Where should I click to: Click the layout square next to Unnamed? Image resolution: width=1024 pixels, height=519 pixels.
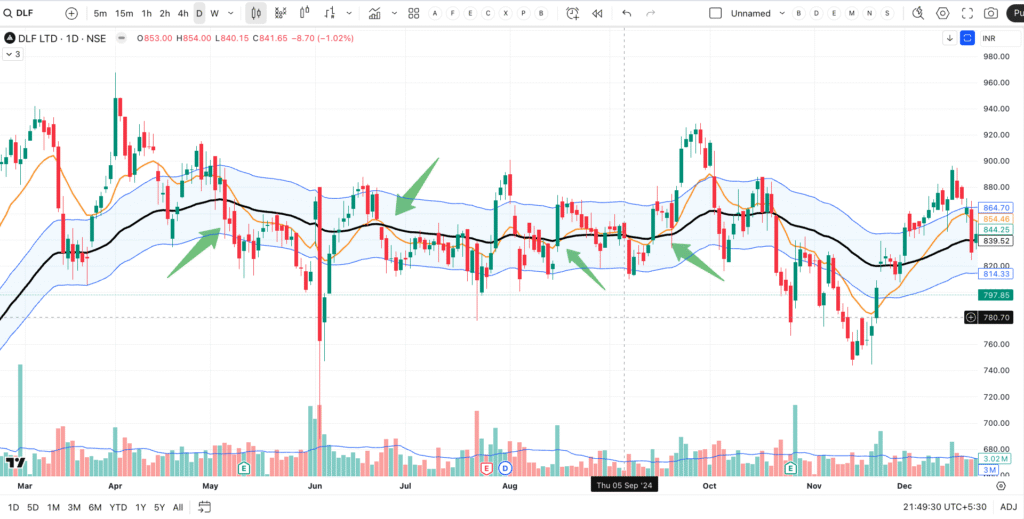pyautogui.click(x=715, y=13)
